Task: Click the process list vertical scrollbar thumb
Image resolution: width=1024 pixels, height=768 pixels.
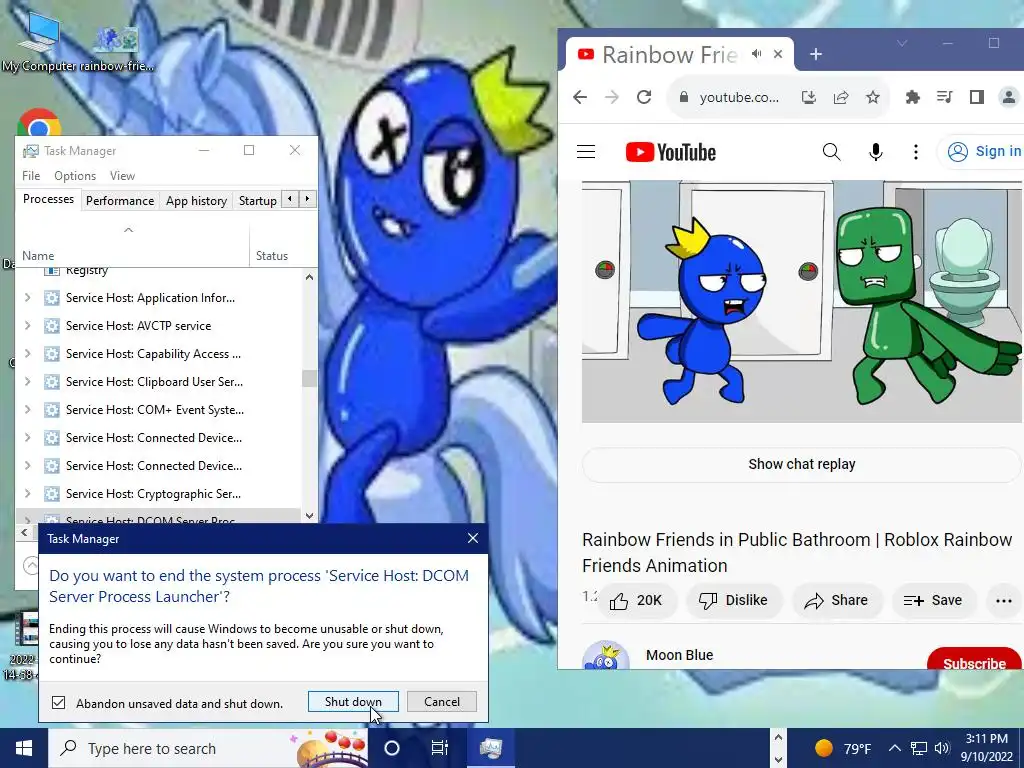Action: click(x=309, y=378)
